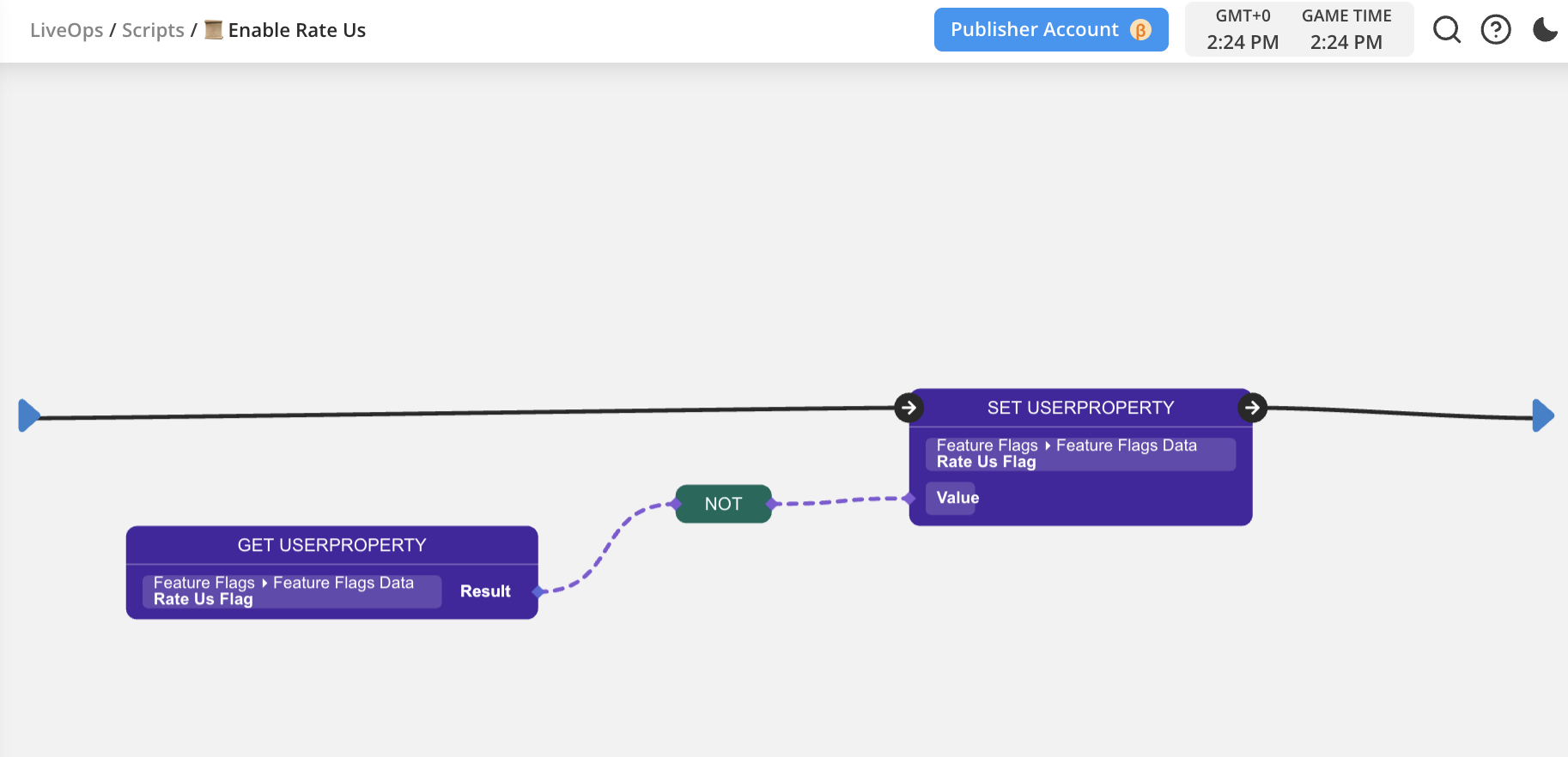Click the script end blue arrow
This screenshot has height=757, width=1568.
pyautogui.click(x=1542, y=415)
